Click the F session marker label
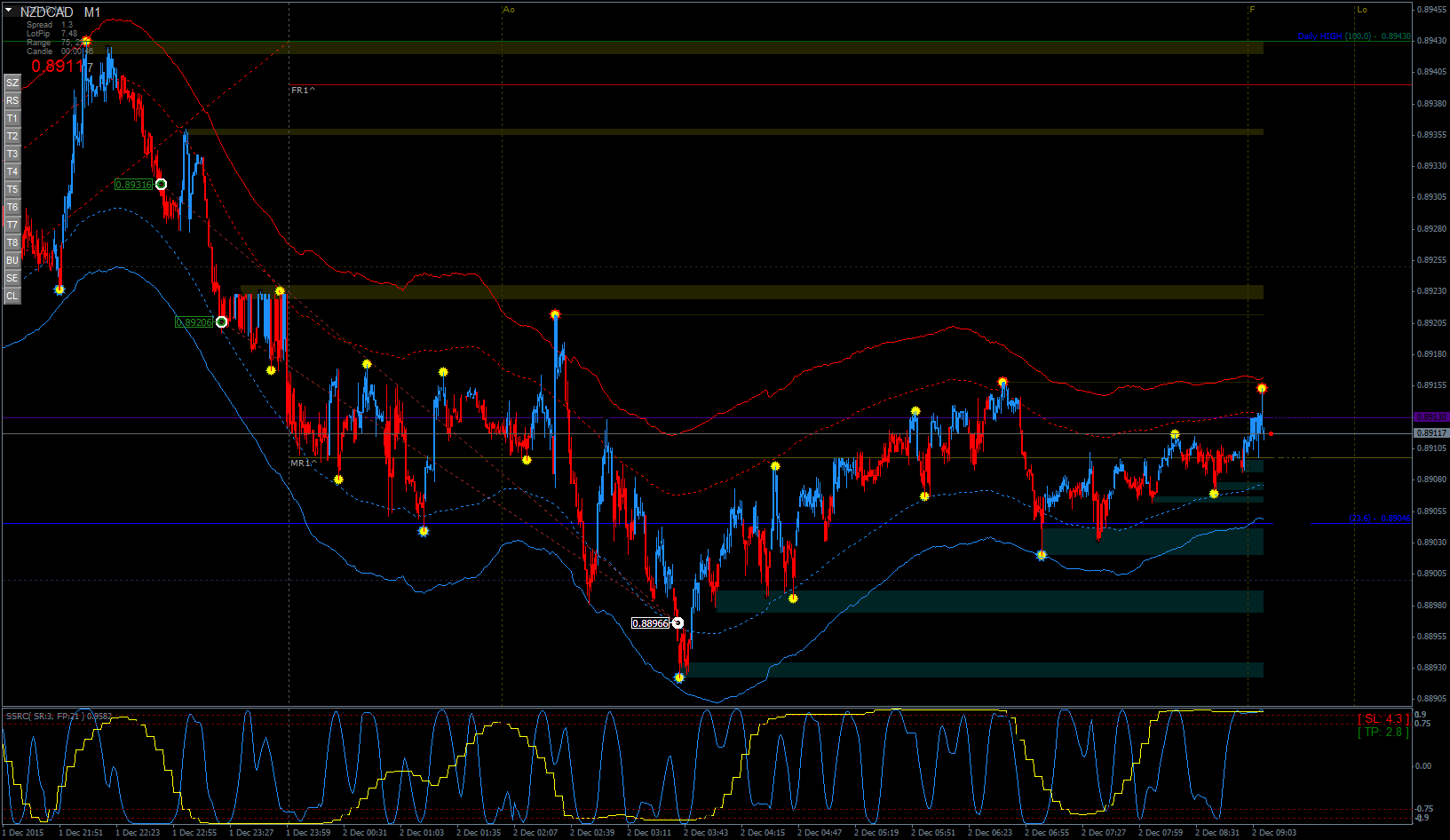Viewport: 1450px width, 840px height. click(x=1252, y=10)
